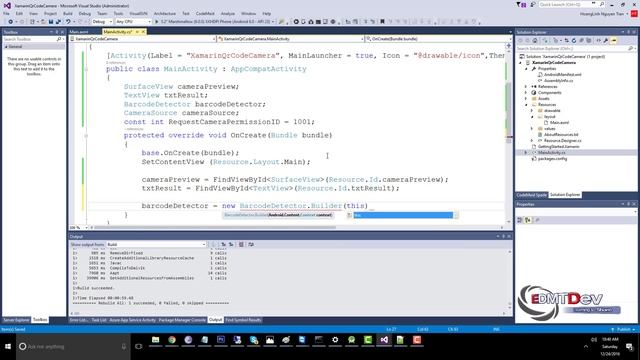The width and height of the screenshot is (640, 360).
Task: Open the OnCreate(Bundle bundle) member dropdown
Action: pos(438,39)
